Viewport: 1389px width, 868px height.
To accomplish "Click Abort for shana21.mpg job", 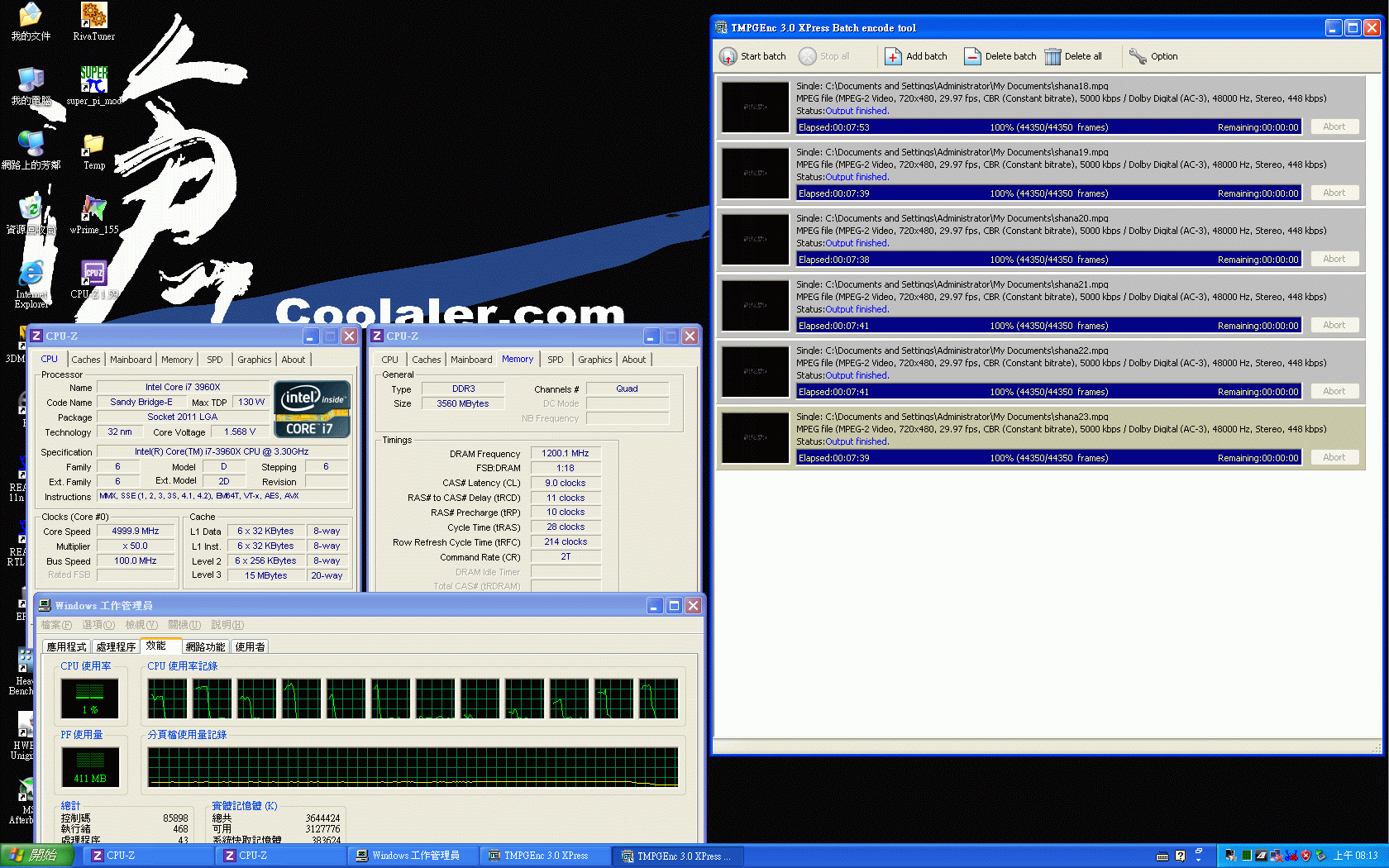I will pos(1334,325).
